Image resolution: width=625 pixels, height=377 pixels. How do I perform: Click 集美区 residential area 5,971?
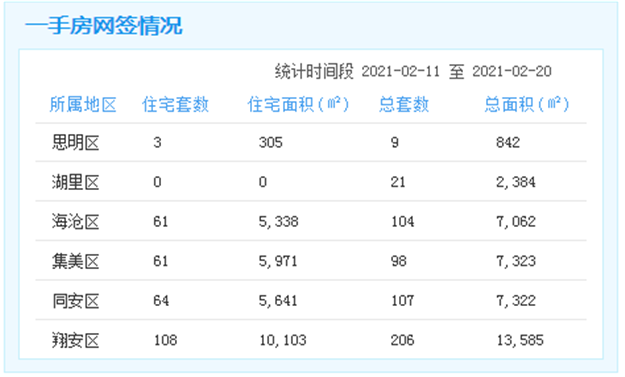click(278, 261)
